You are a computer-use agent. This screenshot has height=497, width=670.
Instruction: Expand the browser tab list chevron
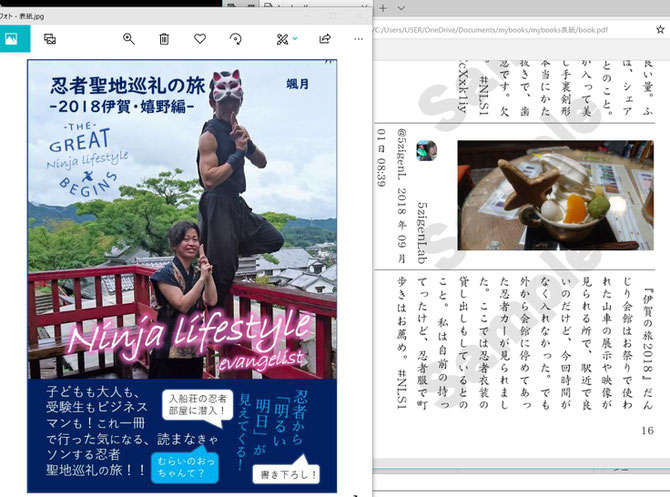pyautogui.click(x=401, y=8)
